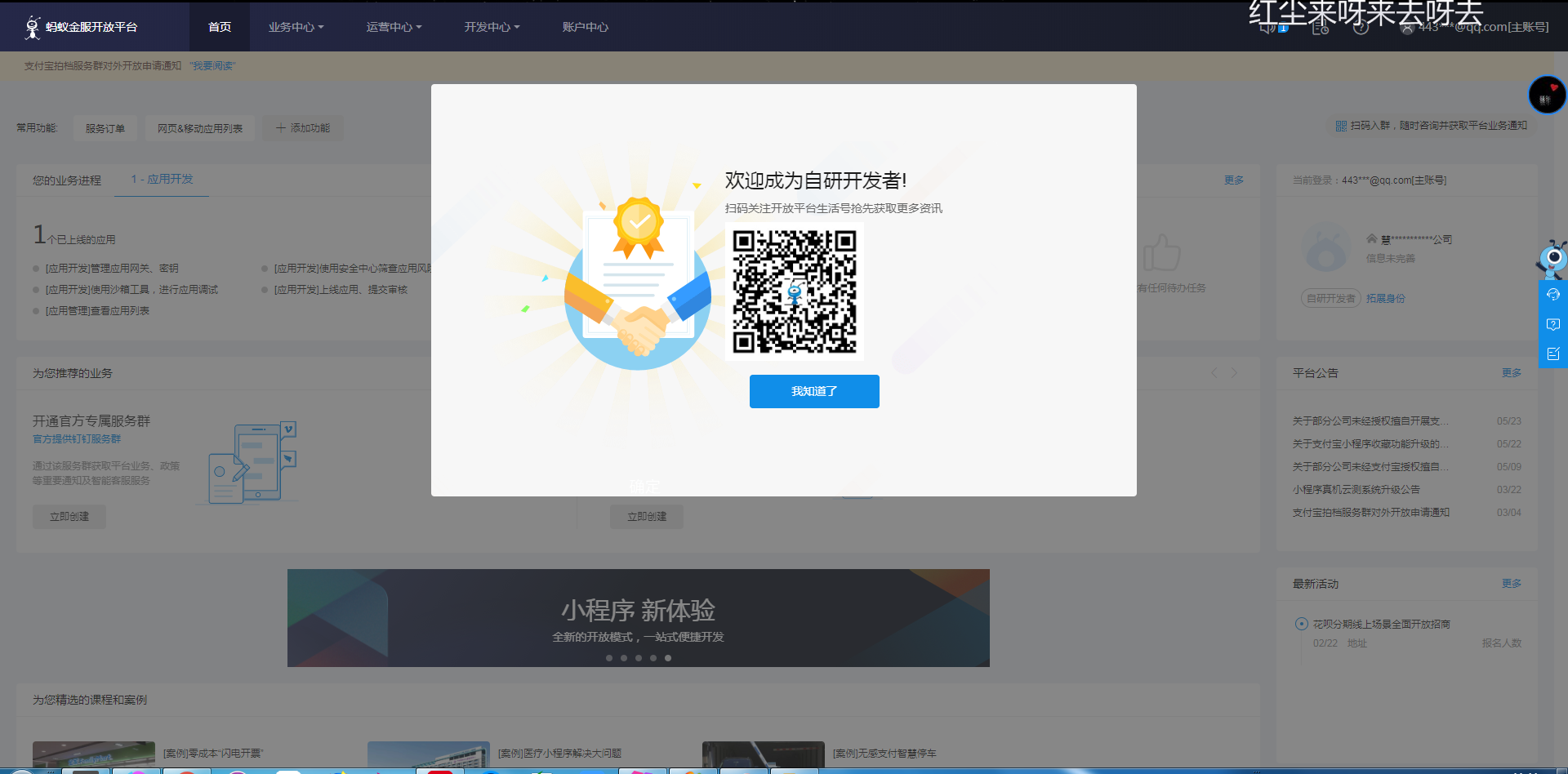The width and height of the screenshot is (1568, 774).
Task: Click the help question mark icon in header
Action: coord(1361,28)
